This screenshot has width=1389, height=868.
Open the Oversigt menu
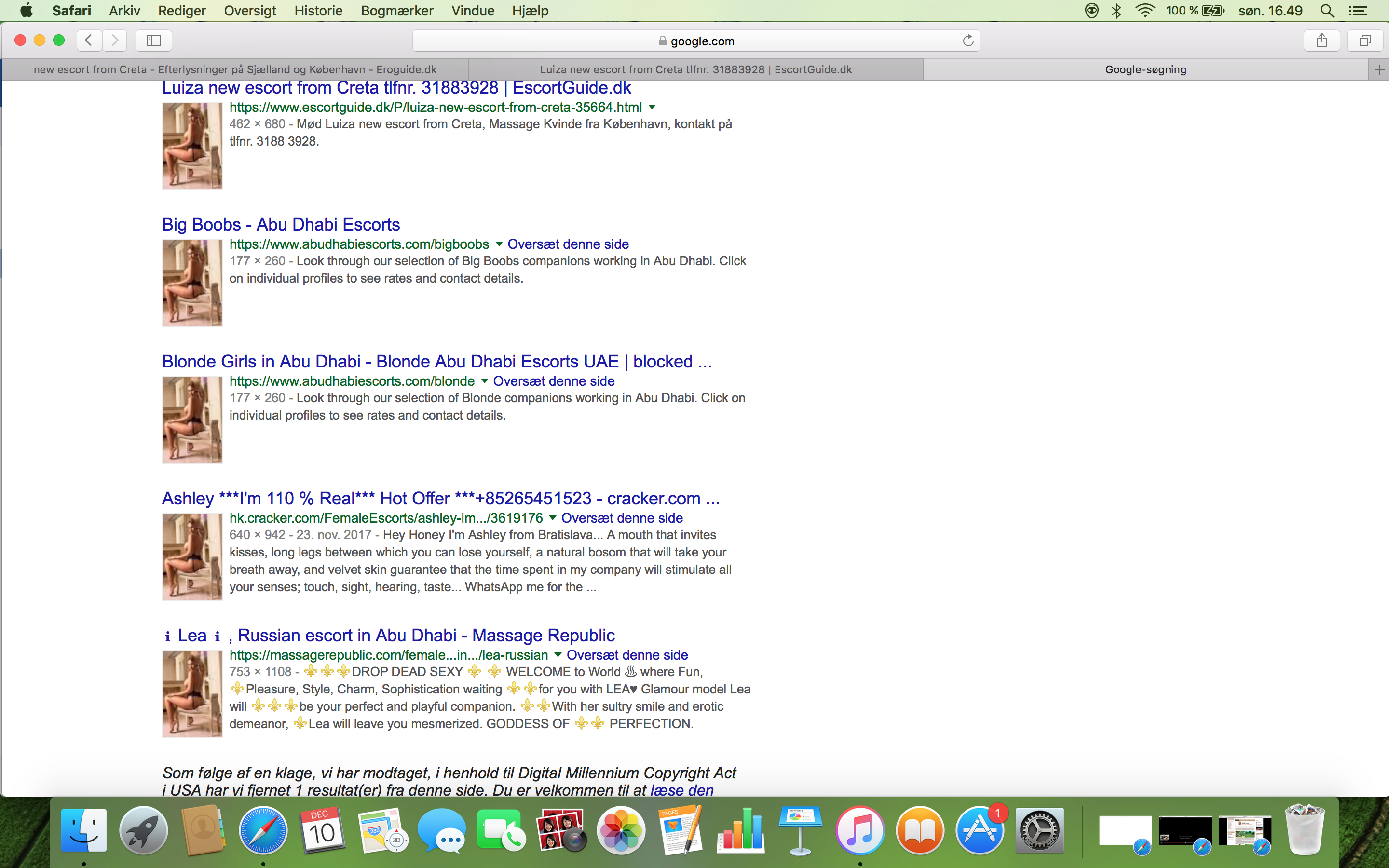coord(250,10)
